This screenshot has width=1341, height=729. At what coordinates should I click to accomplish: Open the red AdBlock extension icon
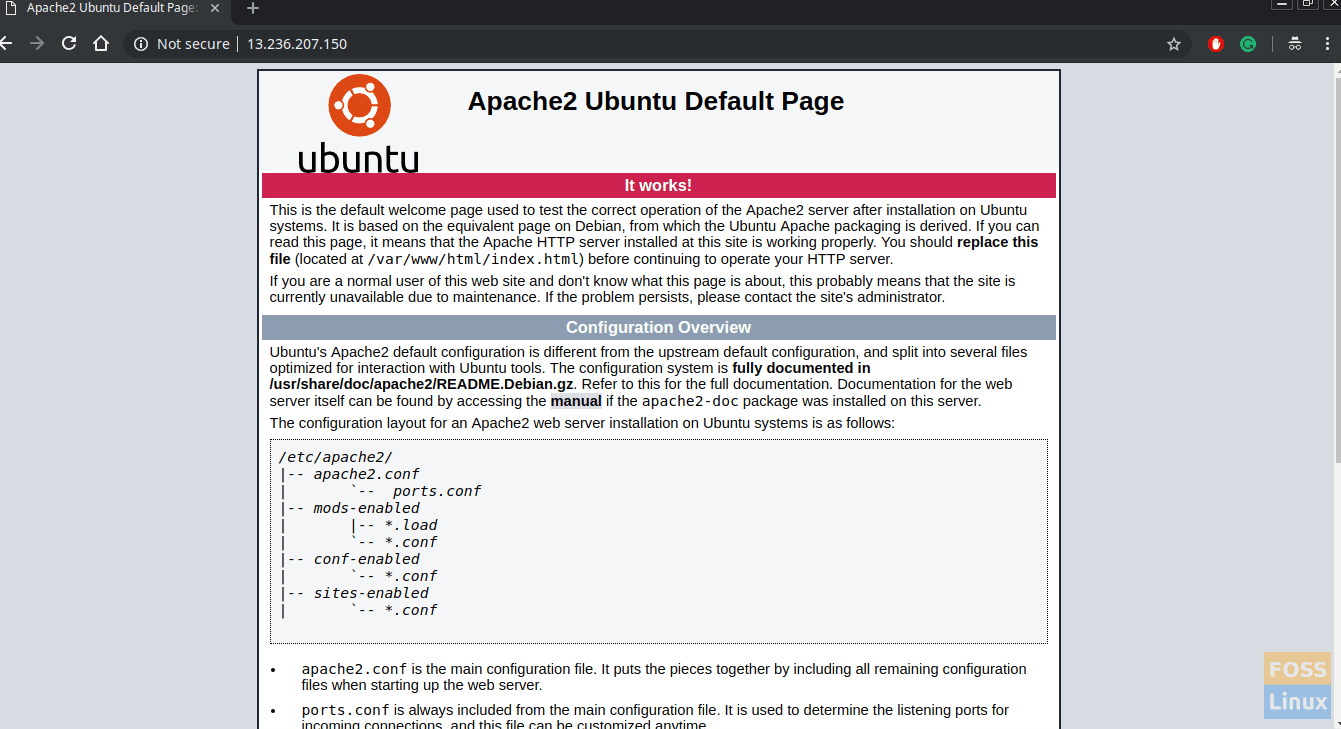pyautogui.click(x=1214, y=43)
